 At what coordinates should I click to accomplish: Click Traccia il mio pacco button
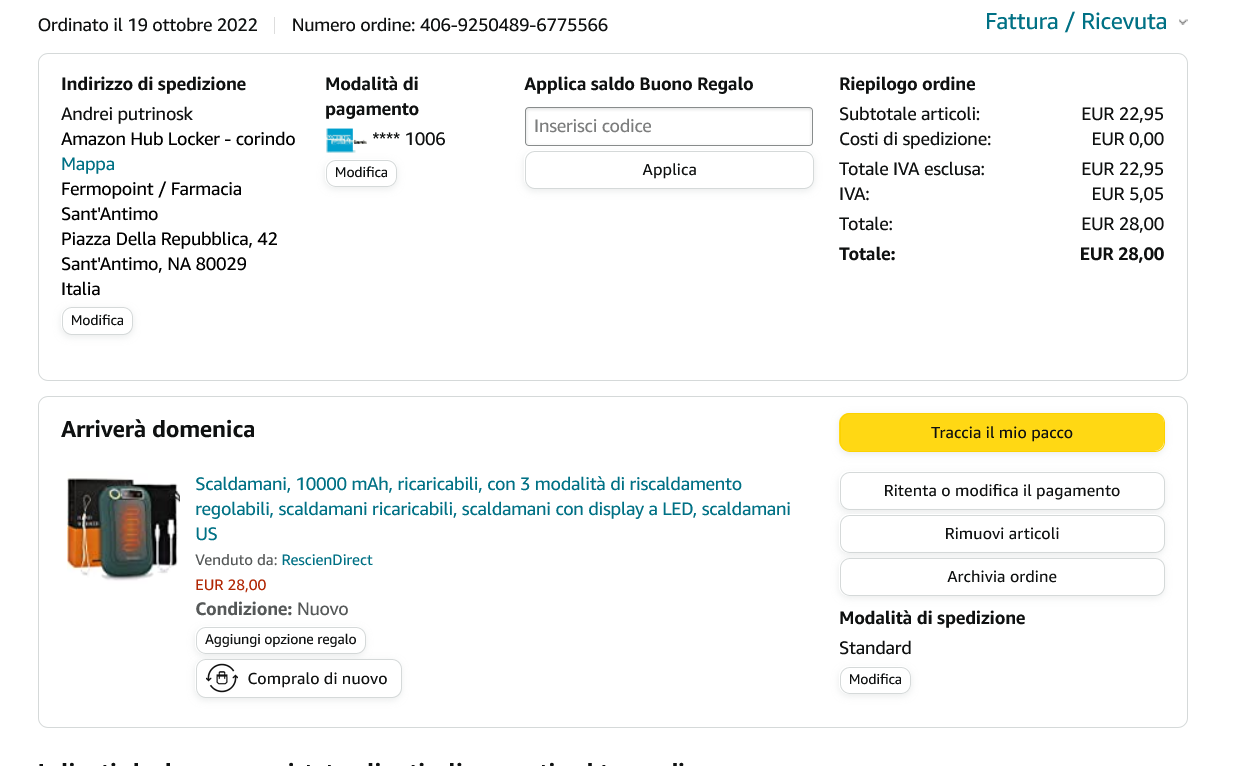point(1002,433)
